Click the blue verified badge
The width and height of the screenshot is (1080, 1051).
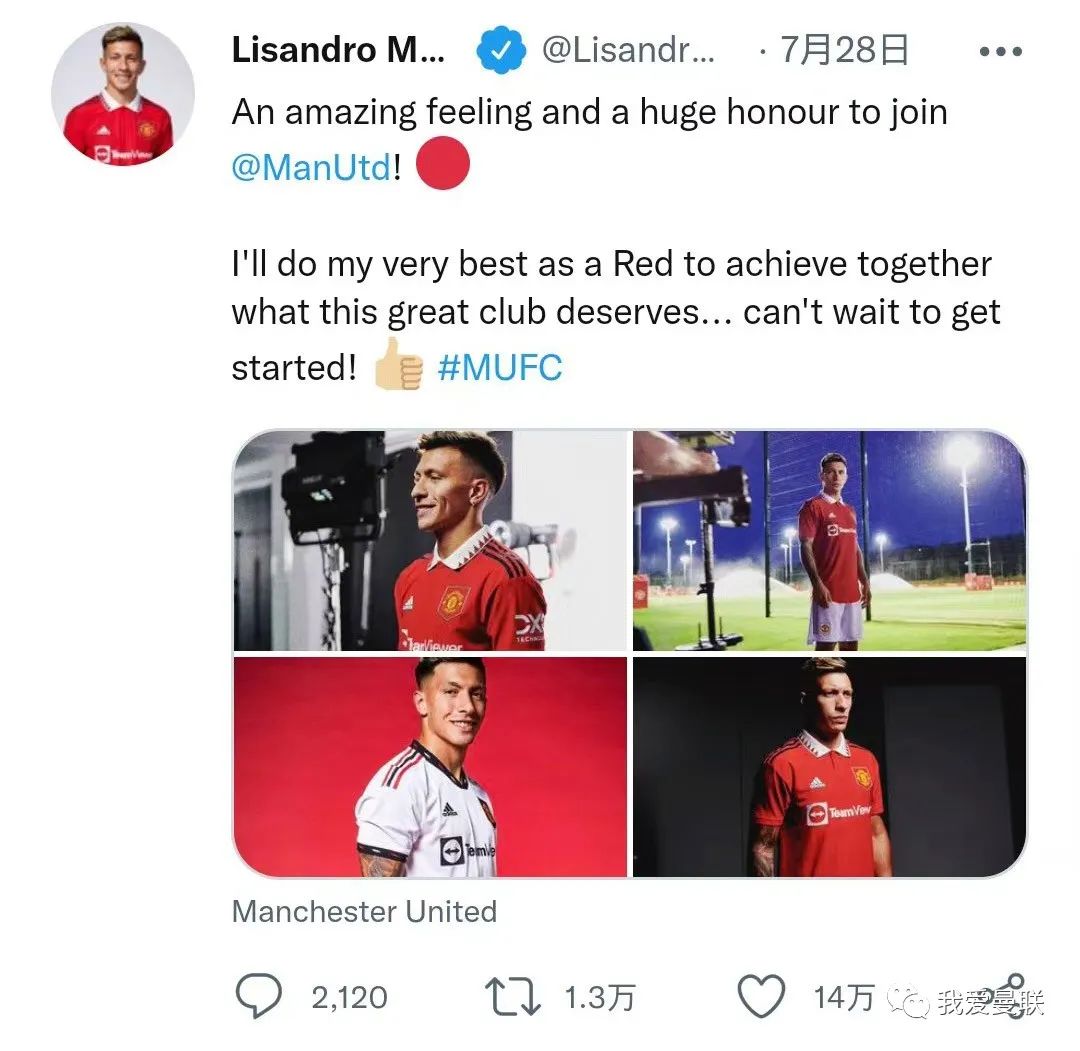pyautogui.click(x=501, y=50)
